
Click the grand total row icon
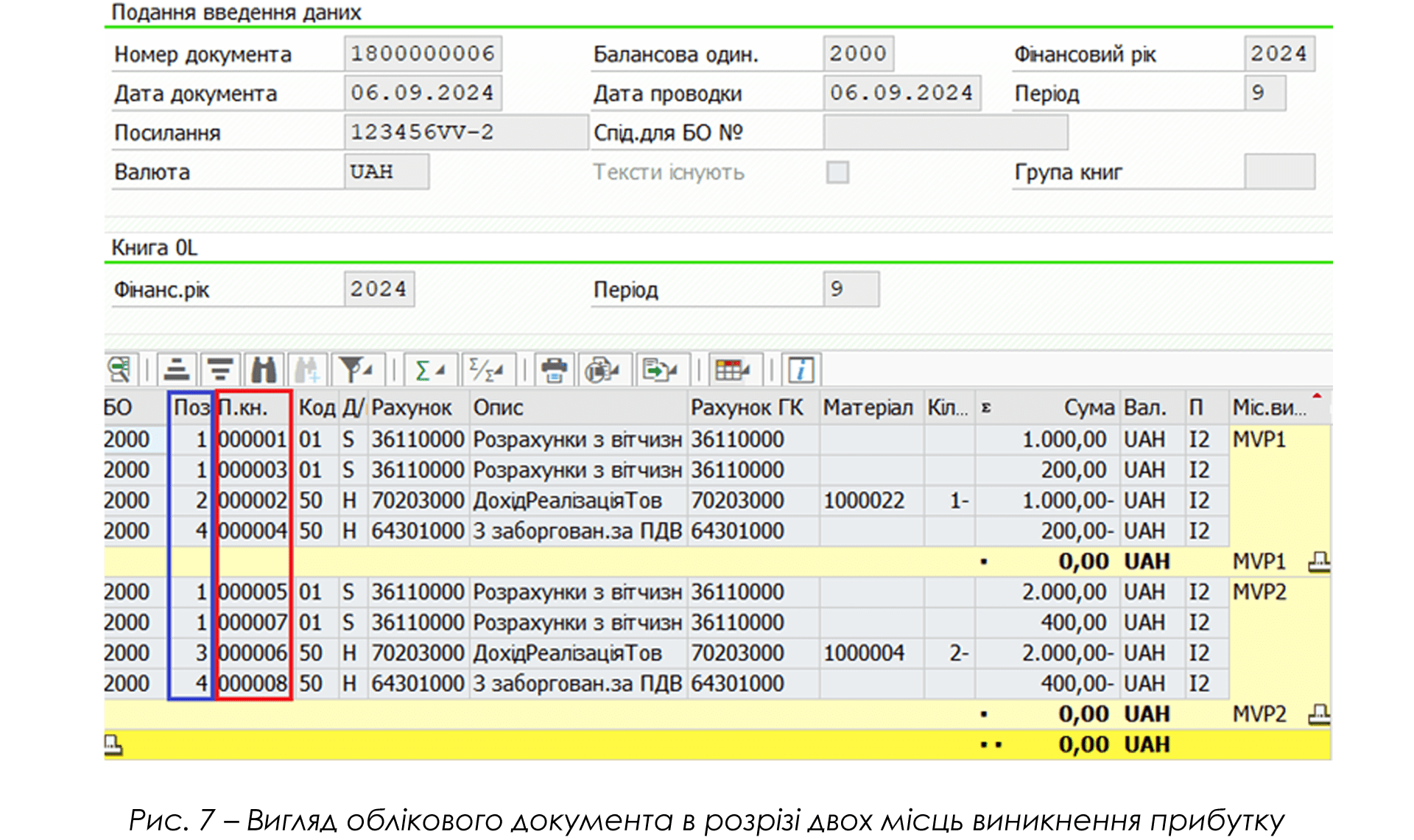click(113, 745)
